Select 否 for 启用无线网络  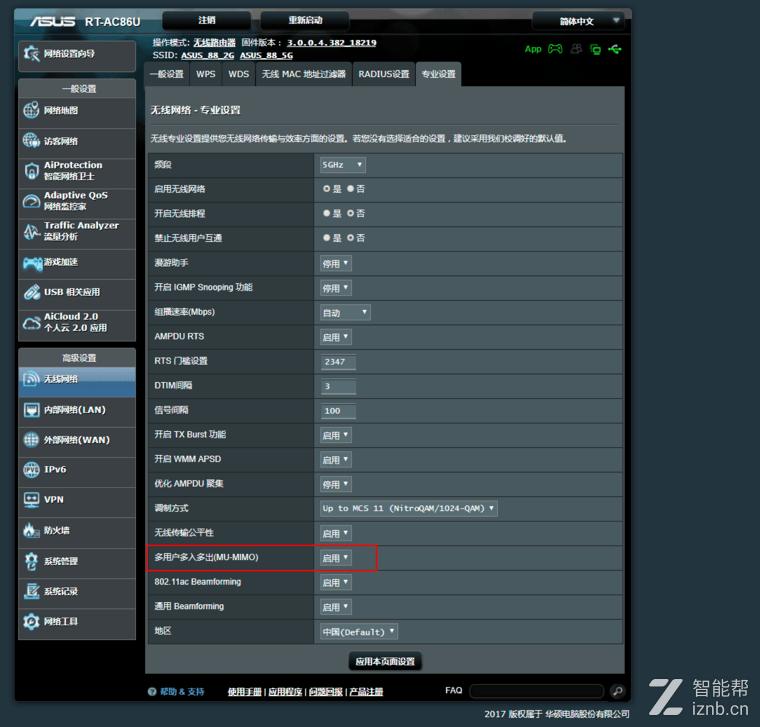[x=351, y=189]
